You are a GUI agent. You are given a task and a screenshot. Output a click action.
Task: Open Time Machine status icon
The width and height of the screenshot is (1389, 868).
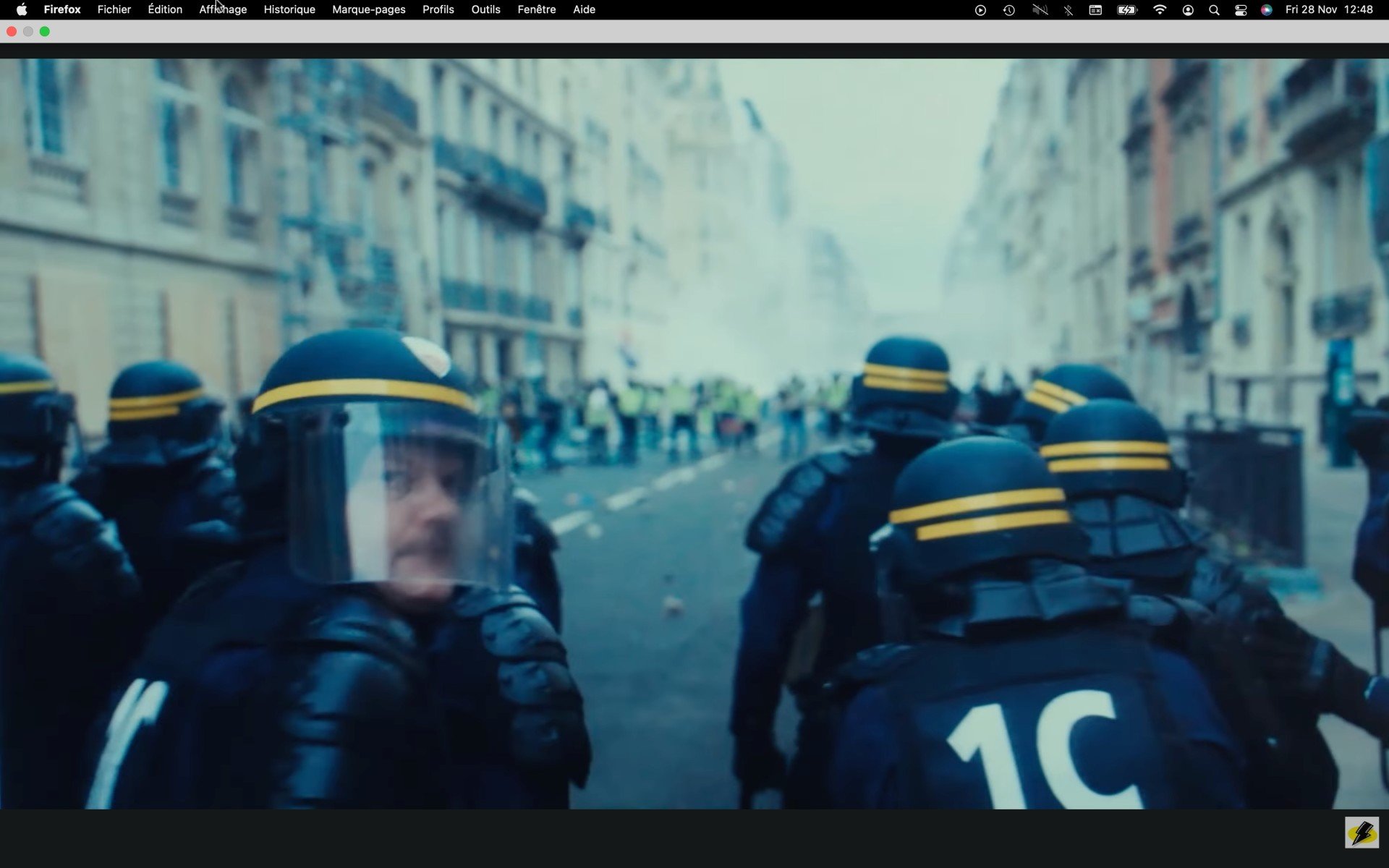(x=1008, y=10)
